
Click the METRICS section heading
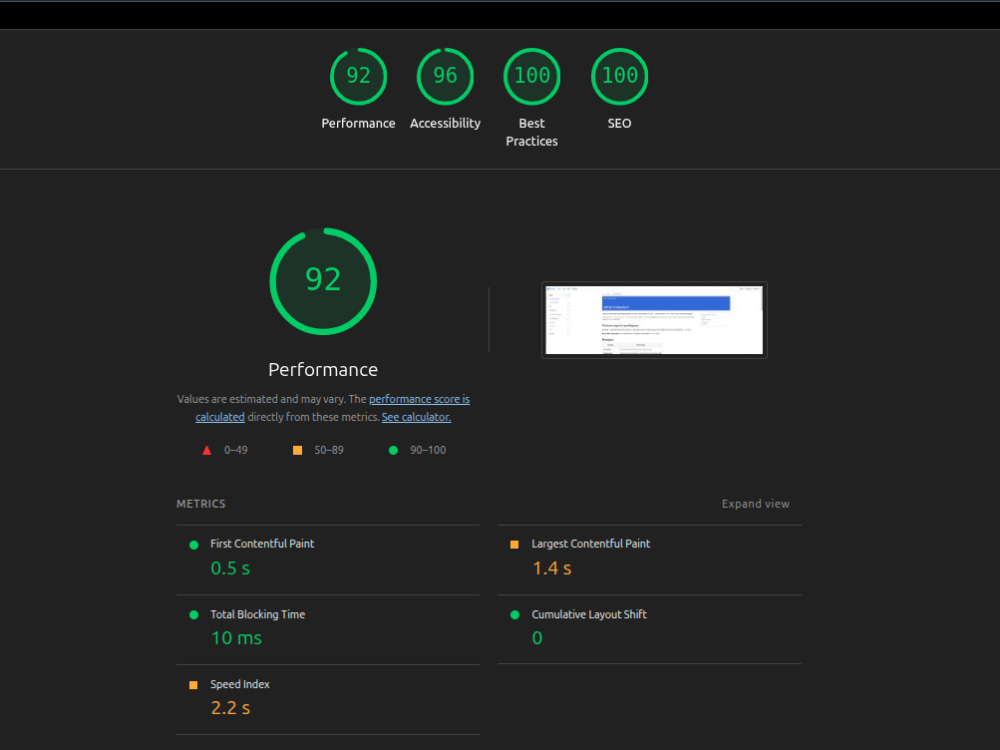tap(201, 504)
